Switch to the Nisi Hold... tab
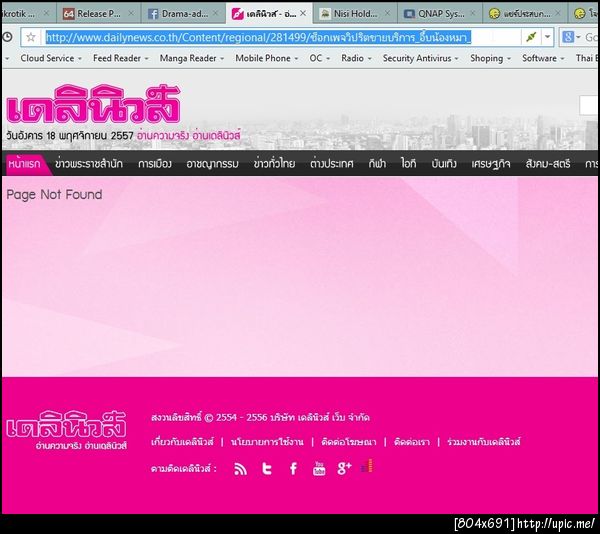This screenshot has height=534, width=600. [355, 14]
